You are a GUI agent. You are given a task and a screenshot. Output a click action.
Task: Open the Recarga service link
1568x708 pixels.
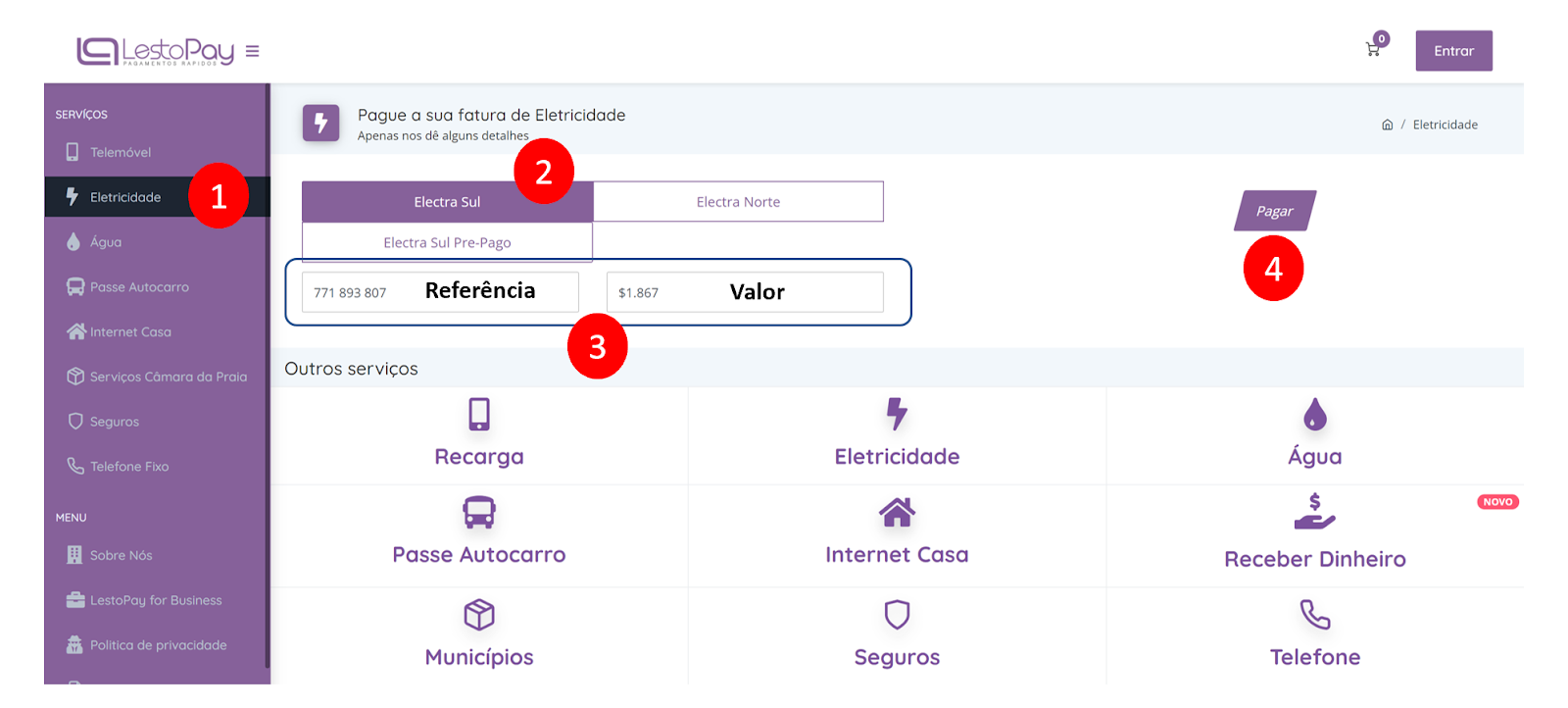pyautogui.click(x=479, y=457)
